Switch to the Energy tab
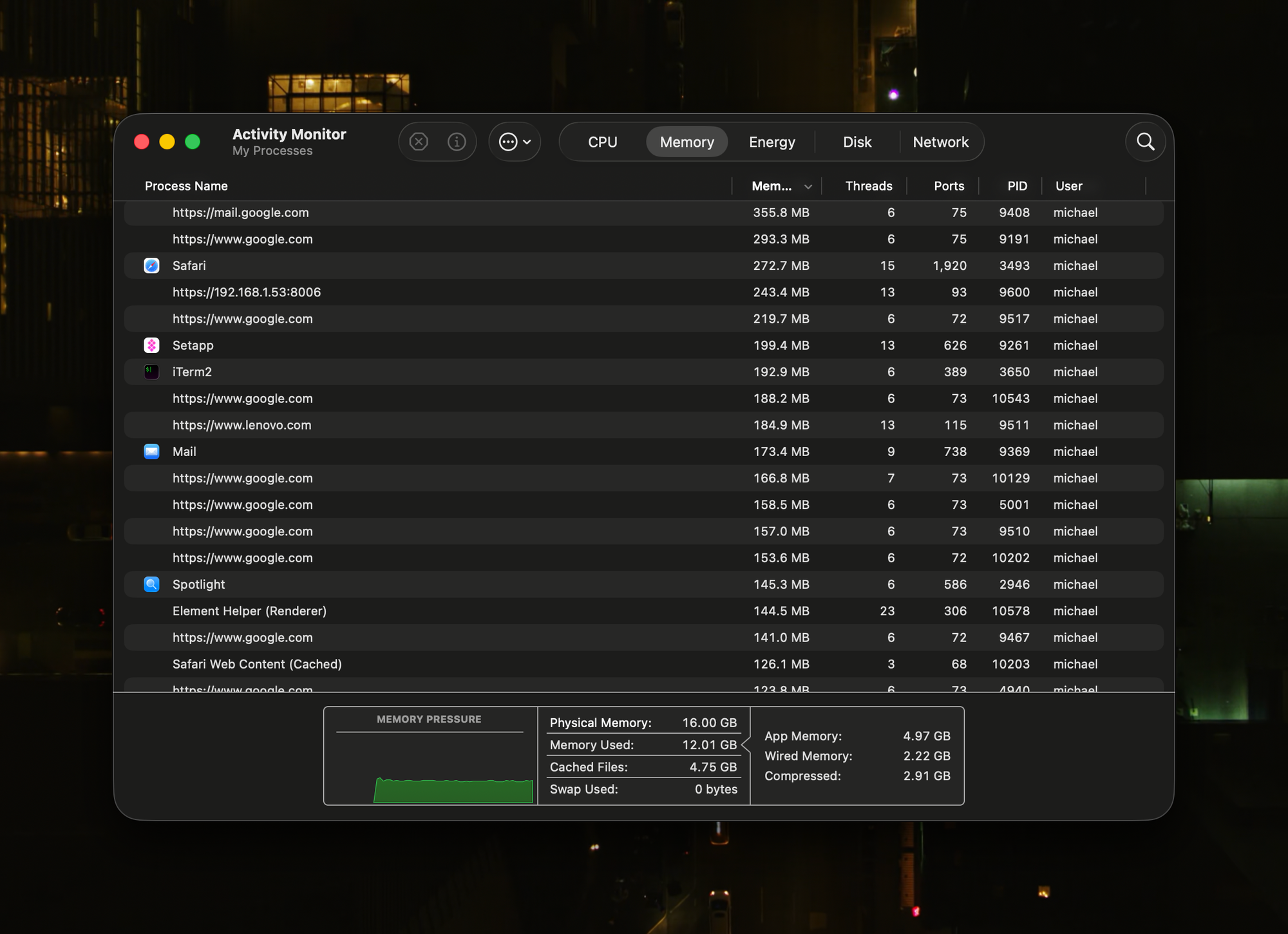 point(772,142)
